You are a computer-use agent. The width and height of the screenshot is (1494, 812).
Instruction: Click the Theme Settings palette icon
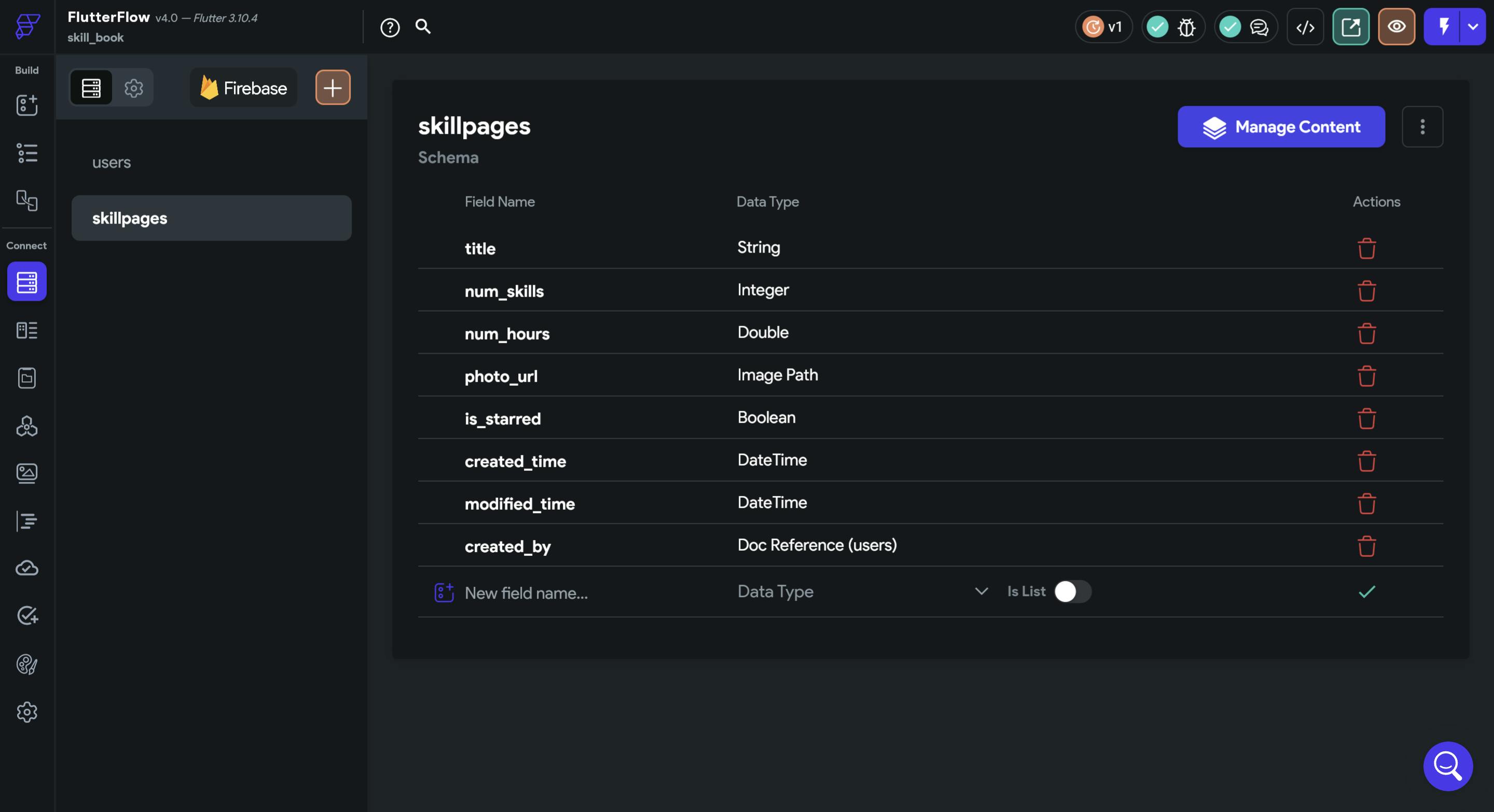(26, 664)
